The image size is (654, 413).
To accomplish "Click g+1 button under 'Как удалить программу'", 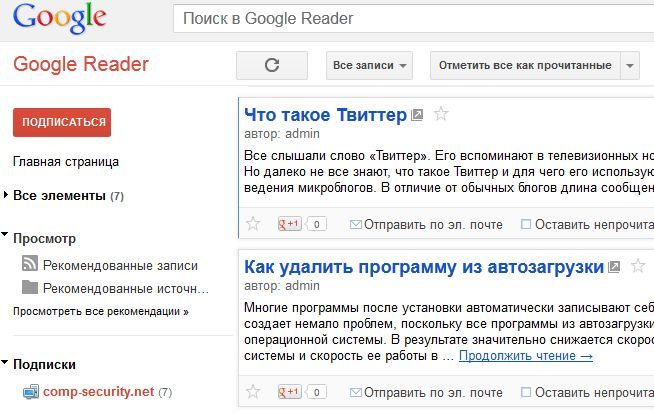I will (x=289, y=392).
